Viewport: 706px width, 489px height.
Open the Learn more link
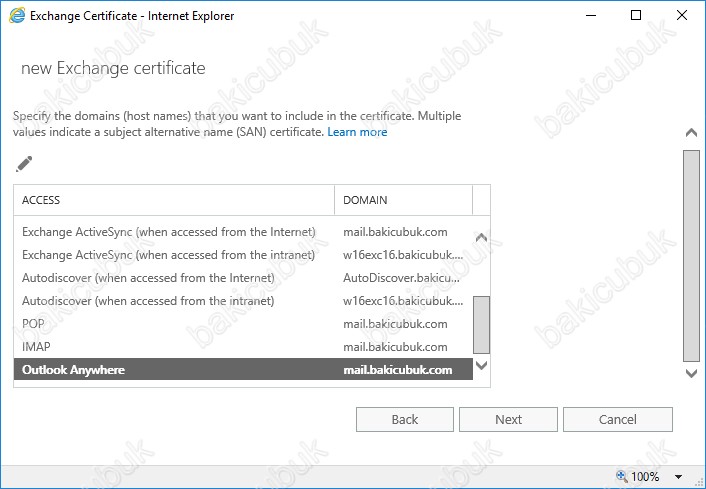(357, 132)
